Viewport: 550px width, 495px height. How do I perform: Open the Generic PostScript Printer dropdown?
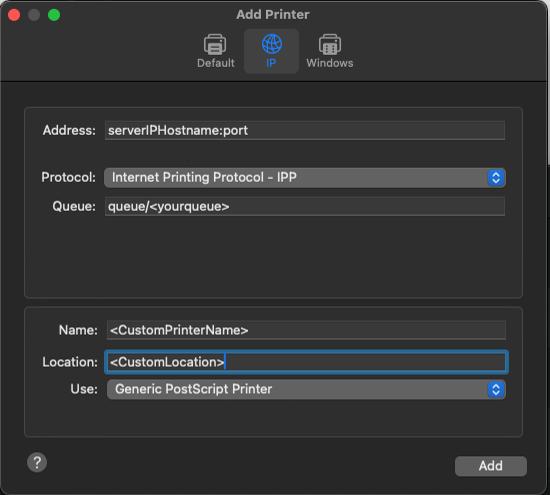[306, 389]
